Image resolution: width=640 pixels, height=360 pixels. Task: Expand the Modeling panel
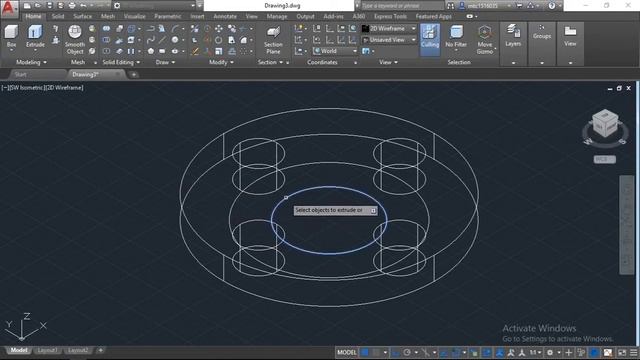(31, 62)
